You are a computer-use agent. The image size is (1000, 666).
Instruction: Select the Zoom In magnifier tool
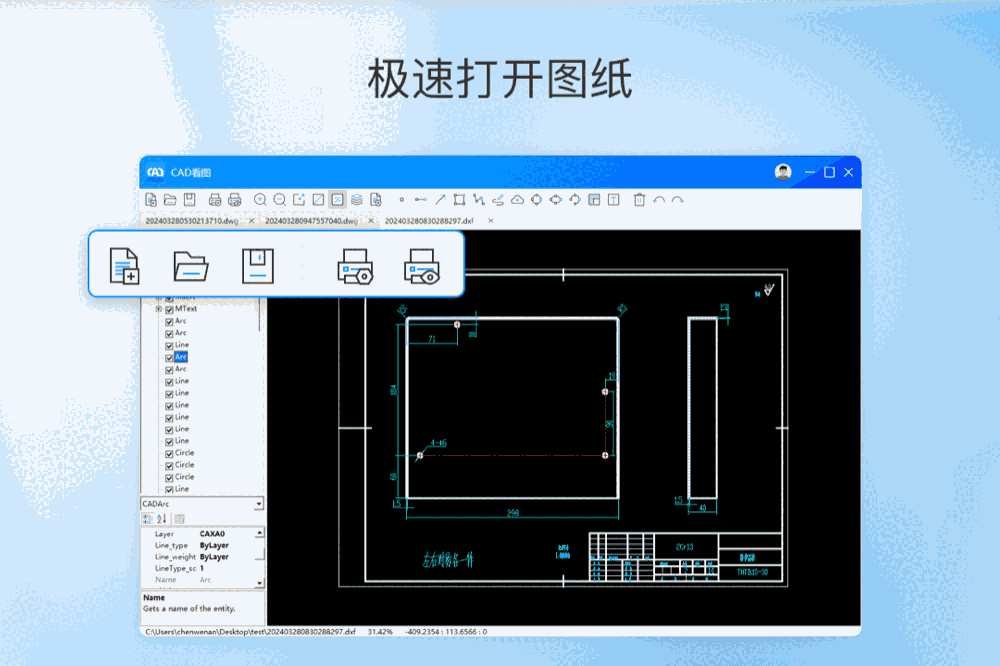coord(260,199)
